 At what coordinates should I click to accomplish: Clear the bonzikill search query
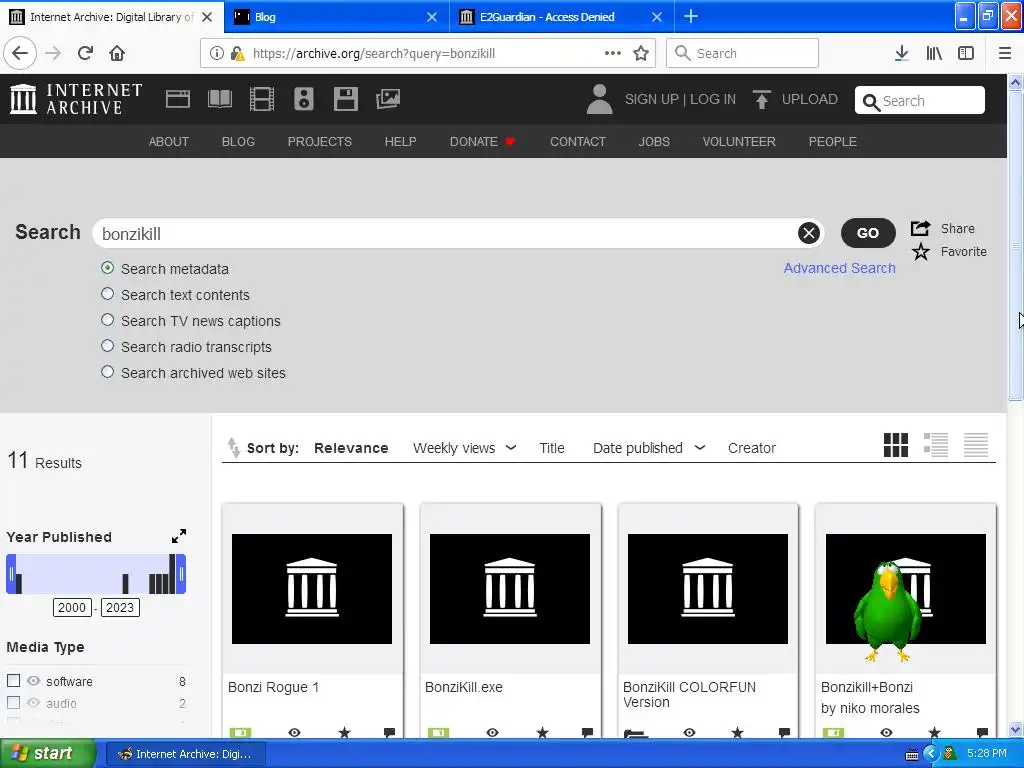tap(808, 233)
